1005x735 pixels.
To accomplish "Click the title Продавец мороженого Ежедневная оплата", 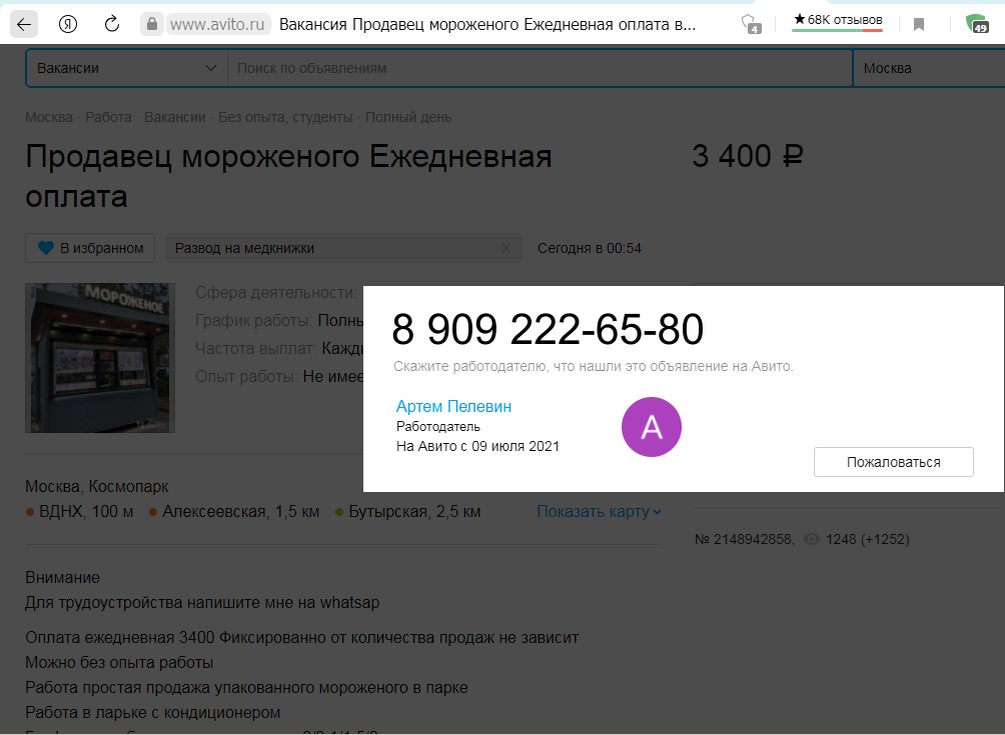I will coord(288,176).
